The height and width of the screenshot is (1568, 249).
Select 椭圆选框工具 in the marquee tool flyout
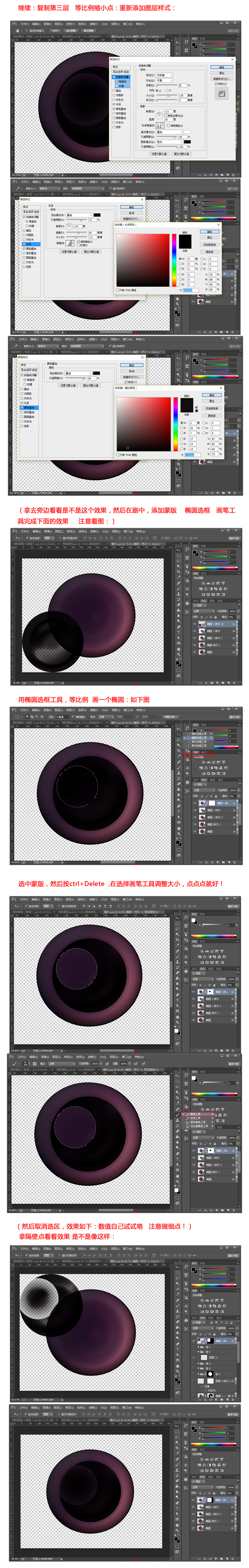198,738
